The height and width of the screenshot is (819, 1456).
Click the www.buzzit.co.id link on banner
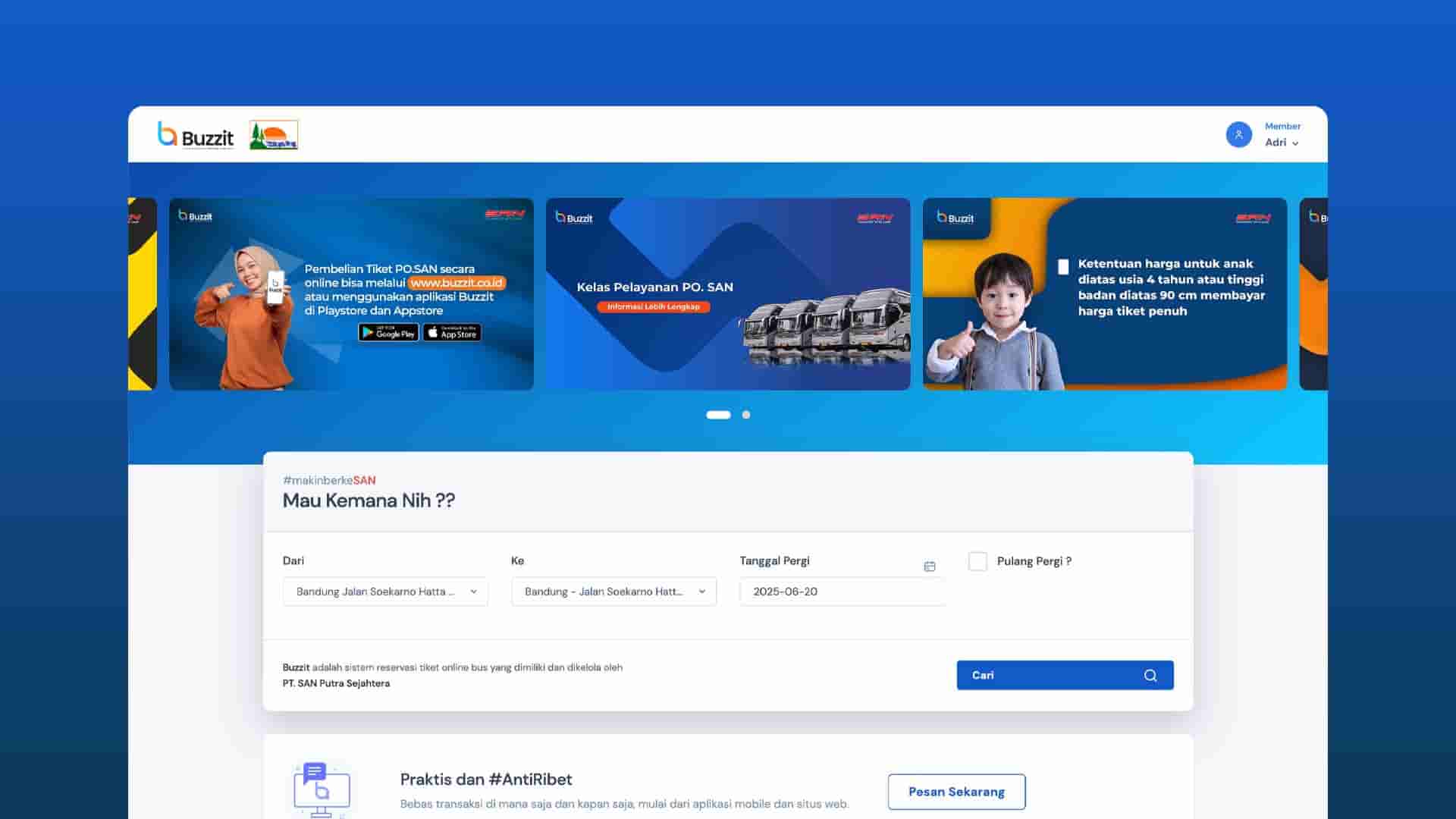point(457,282)
